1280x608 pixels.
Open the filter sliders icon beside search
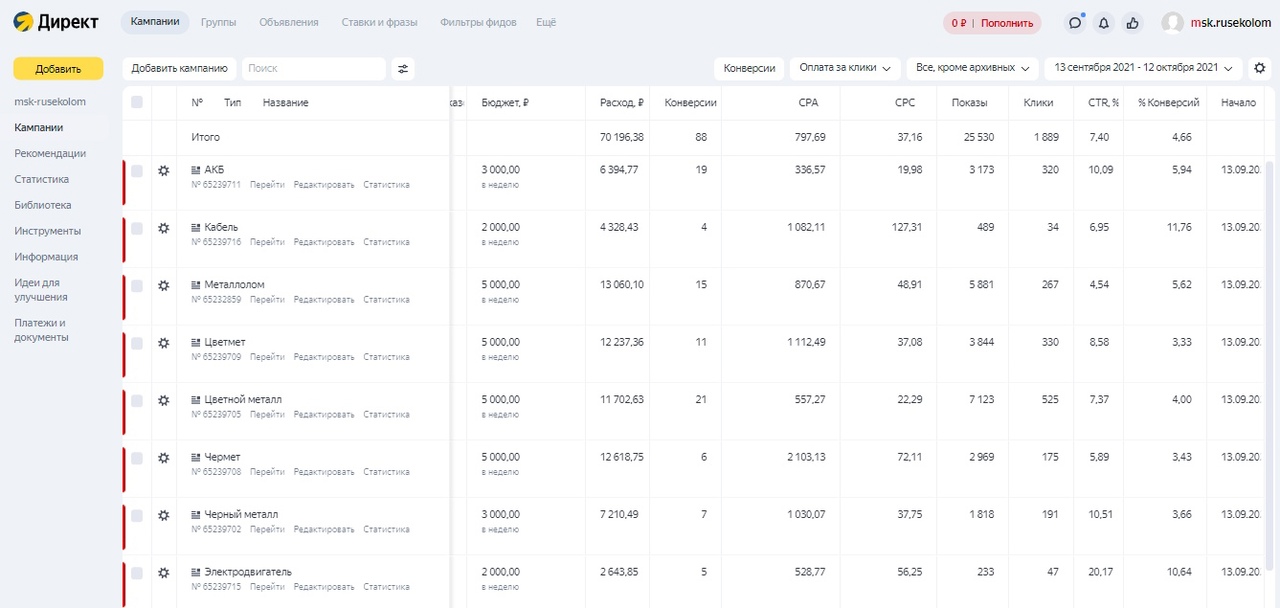tap(403, 68)
